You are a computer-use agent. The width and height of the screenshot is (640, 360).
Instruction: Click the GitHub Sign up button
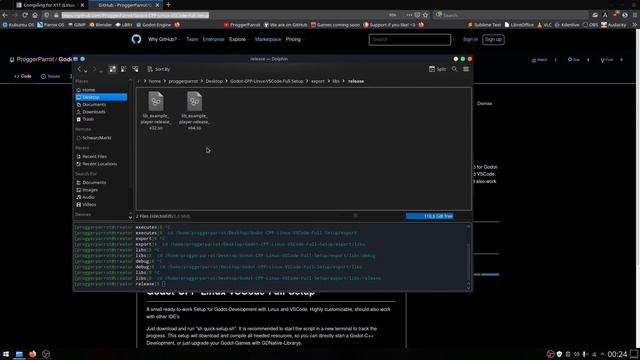click(x=493, y=40)
